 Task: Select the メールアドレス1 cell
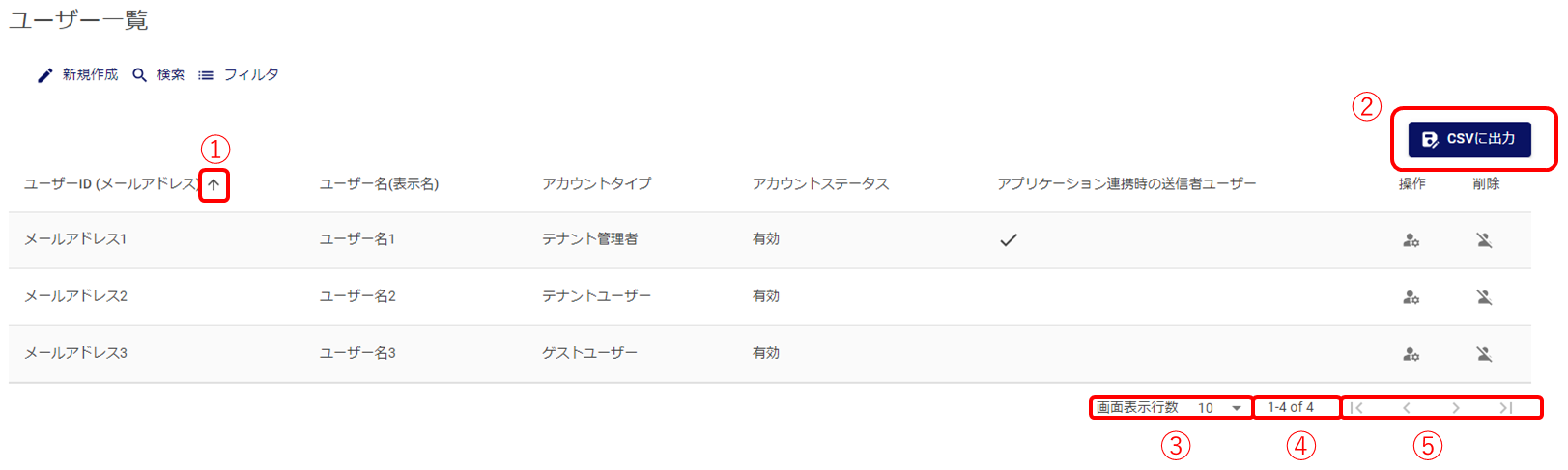(x=75, y=239)
